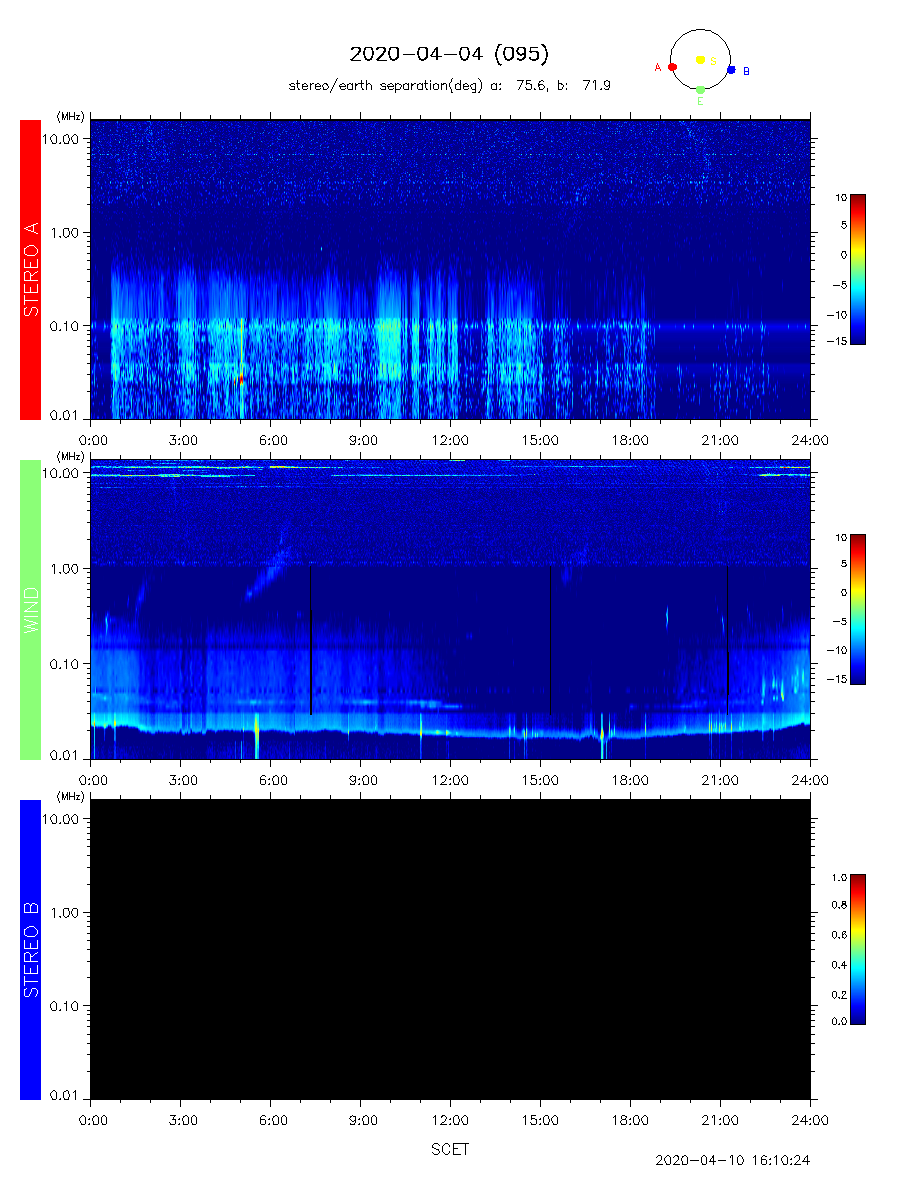The image size is (900, 1200).
Task: Click the red STEREO A dot in orbit diagram
Action: point(672,67)
